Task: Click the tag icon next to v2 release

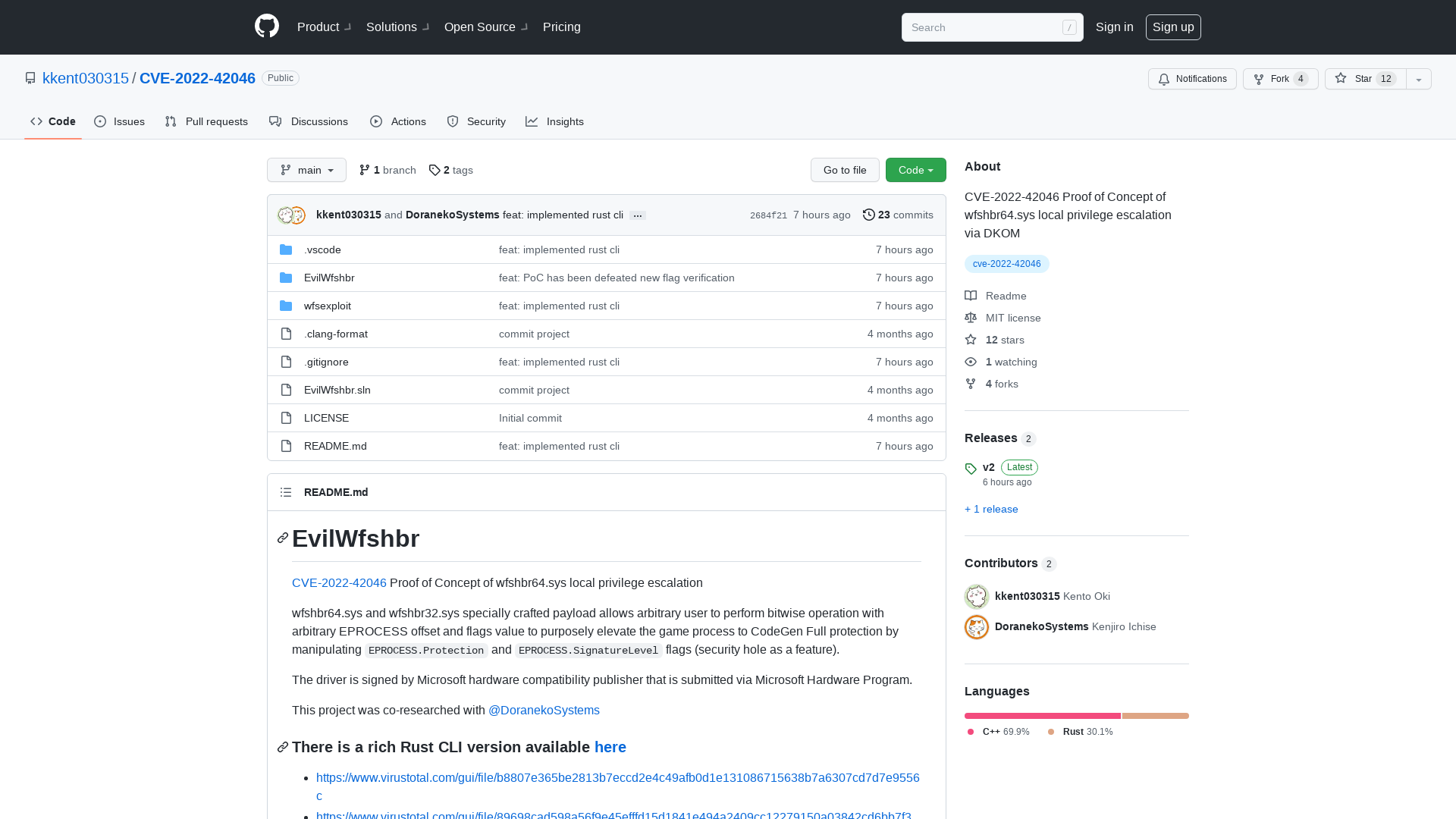Action: 971,469
